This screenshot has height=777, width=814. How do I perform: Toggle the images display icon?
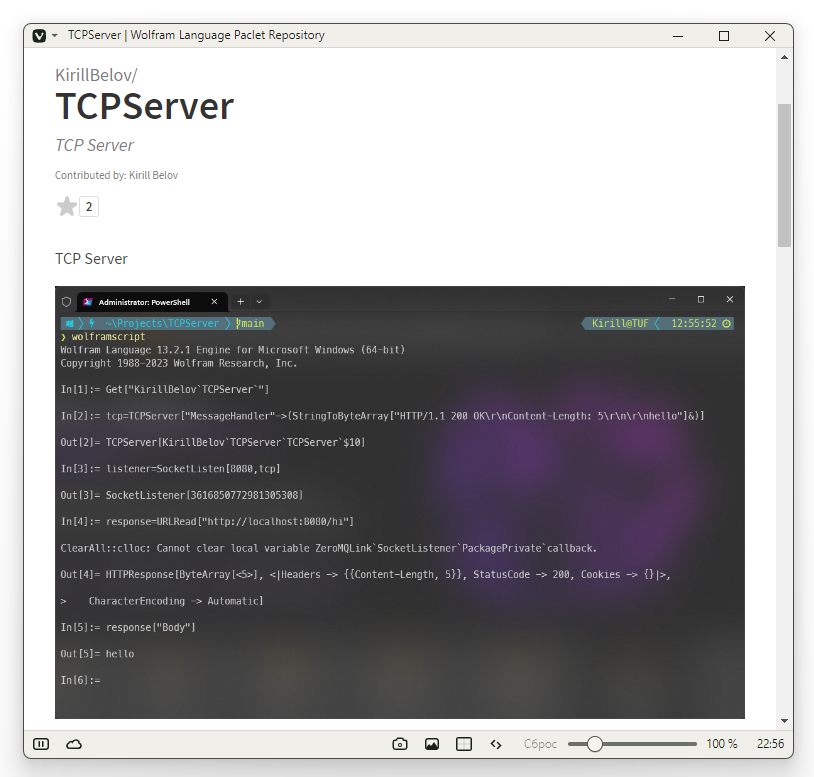click(432, 744)
